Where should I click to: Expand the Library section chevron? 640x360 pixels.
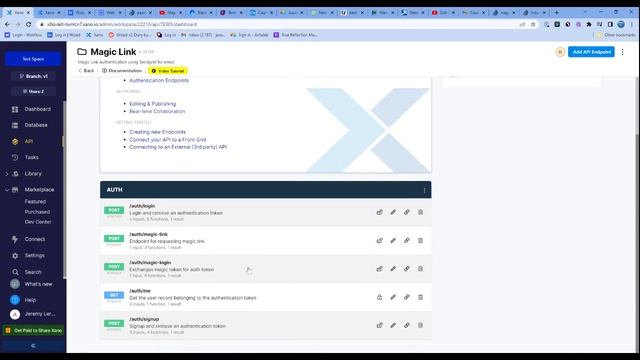tap(7, 174)
